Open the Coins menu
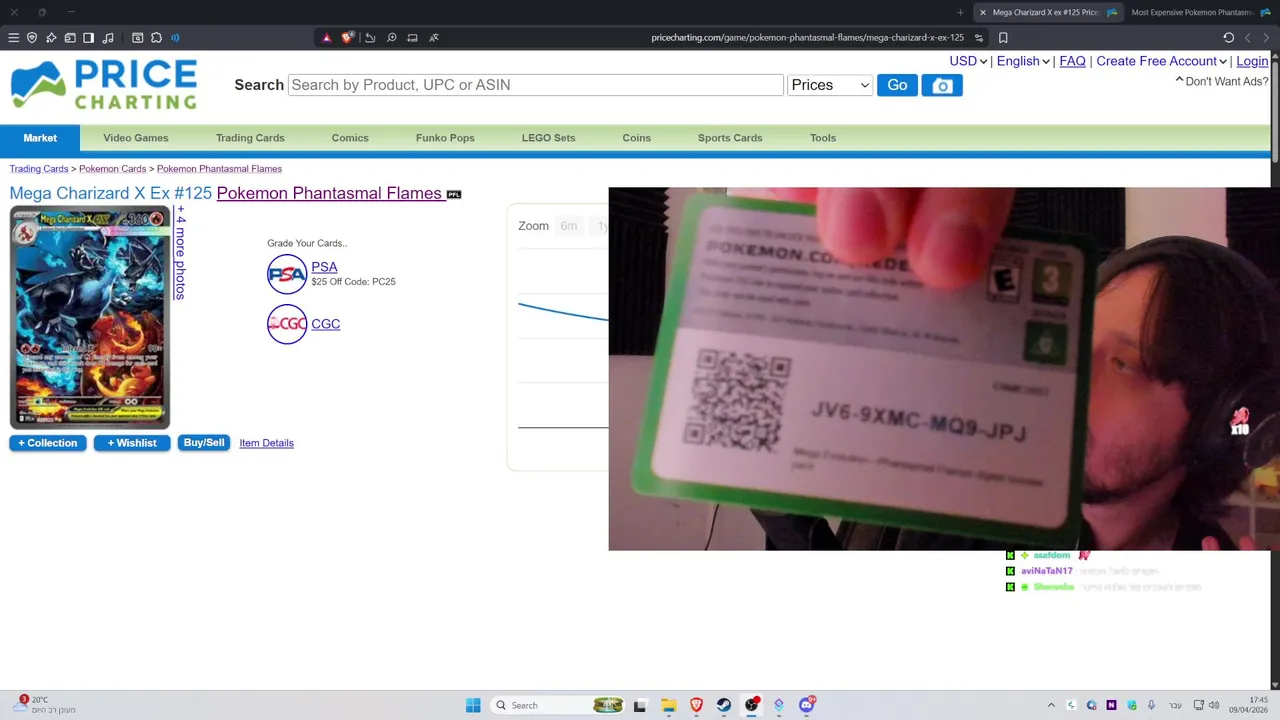The height and width of the screenshot is (720, 1280). click(x=636, y=138)
